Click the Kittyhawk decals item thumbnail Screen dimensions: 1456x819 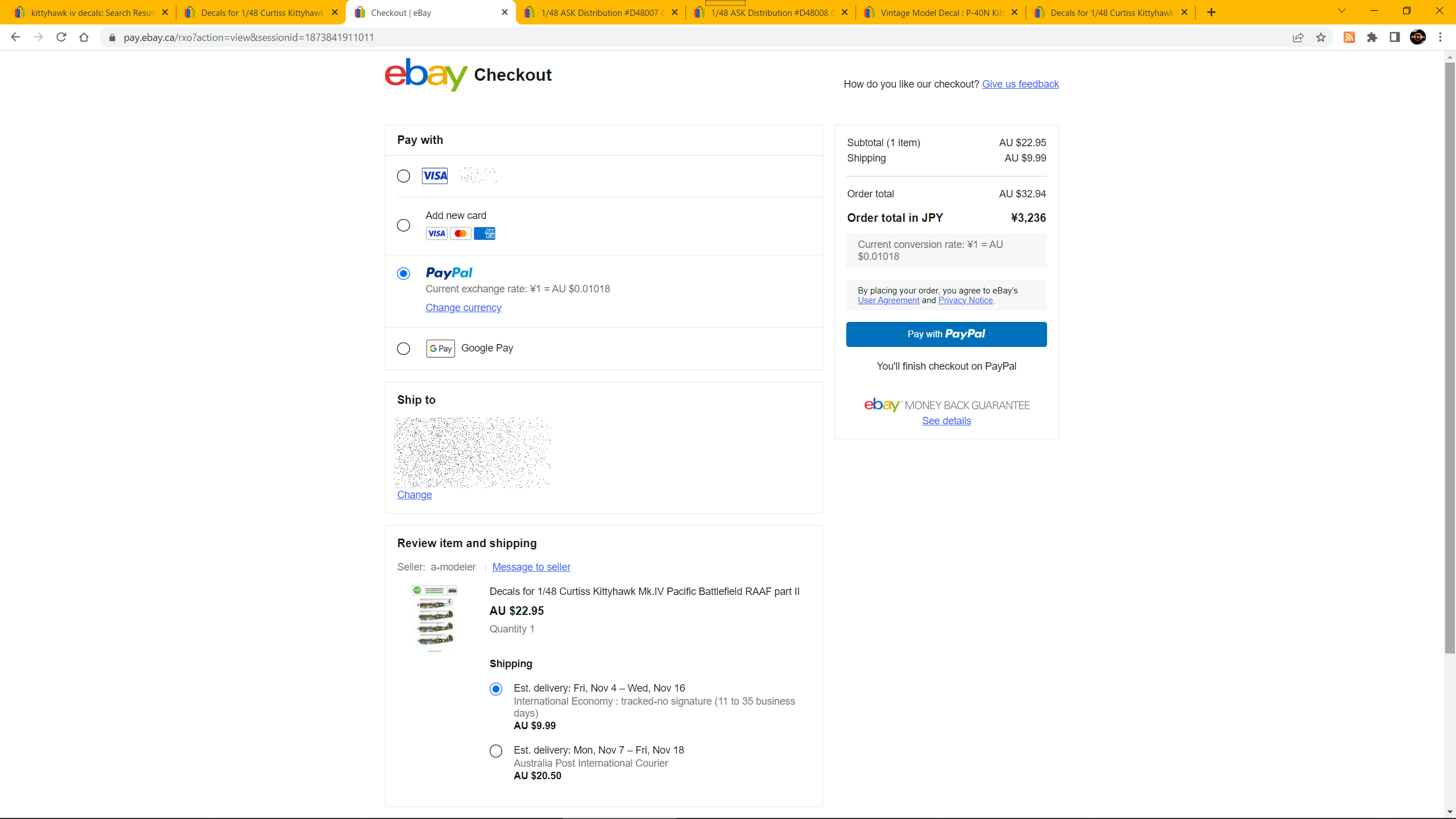[x=435, y=618]
